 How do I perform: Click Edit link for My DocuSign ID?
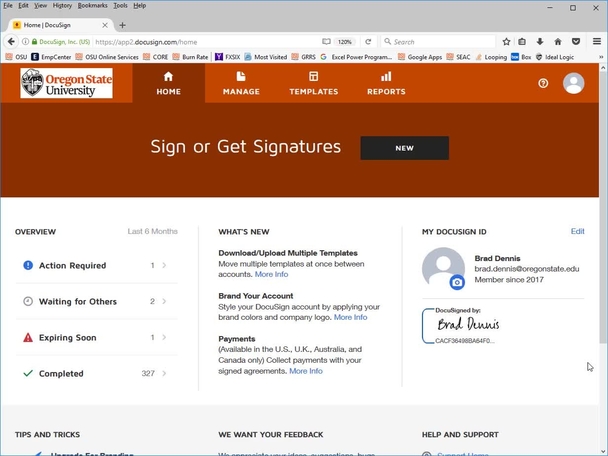(577, 231)
